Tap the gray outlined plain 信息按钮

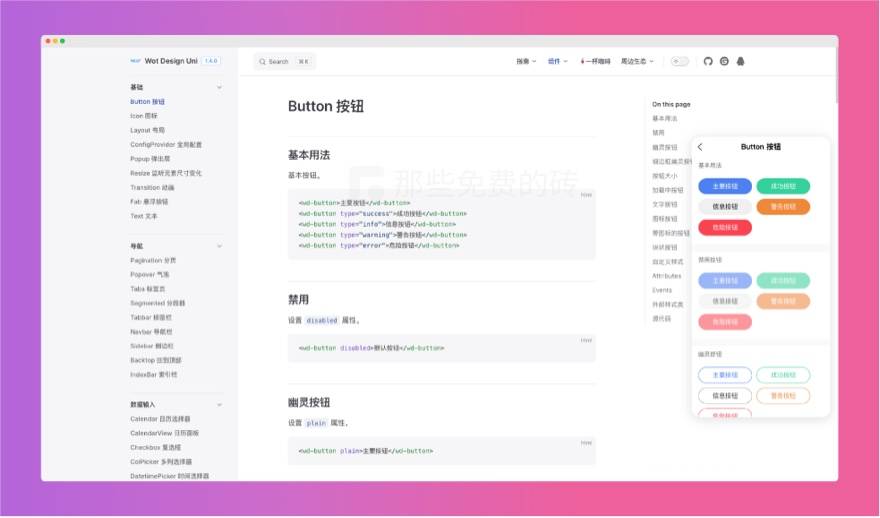click(725, 396)
